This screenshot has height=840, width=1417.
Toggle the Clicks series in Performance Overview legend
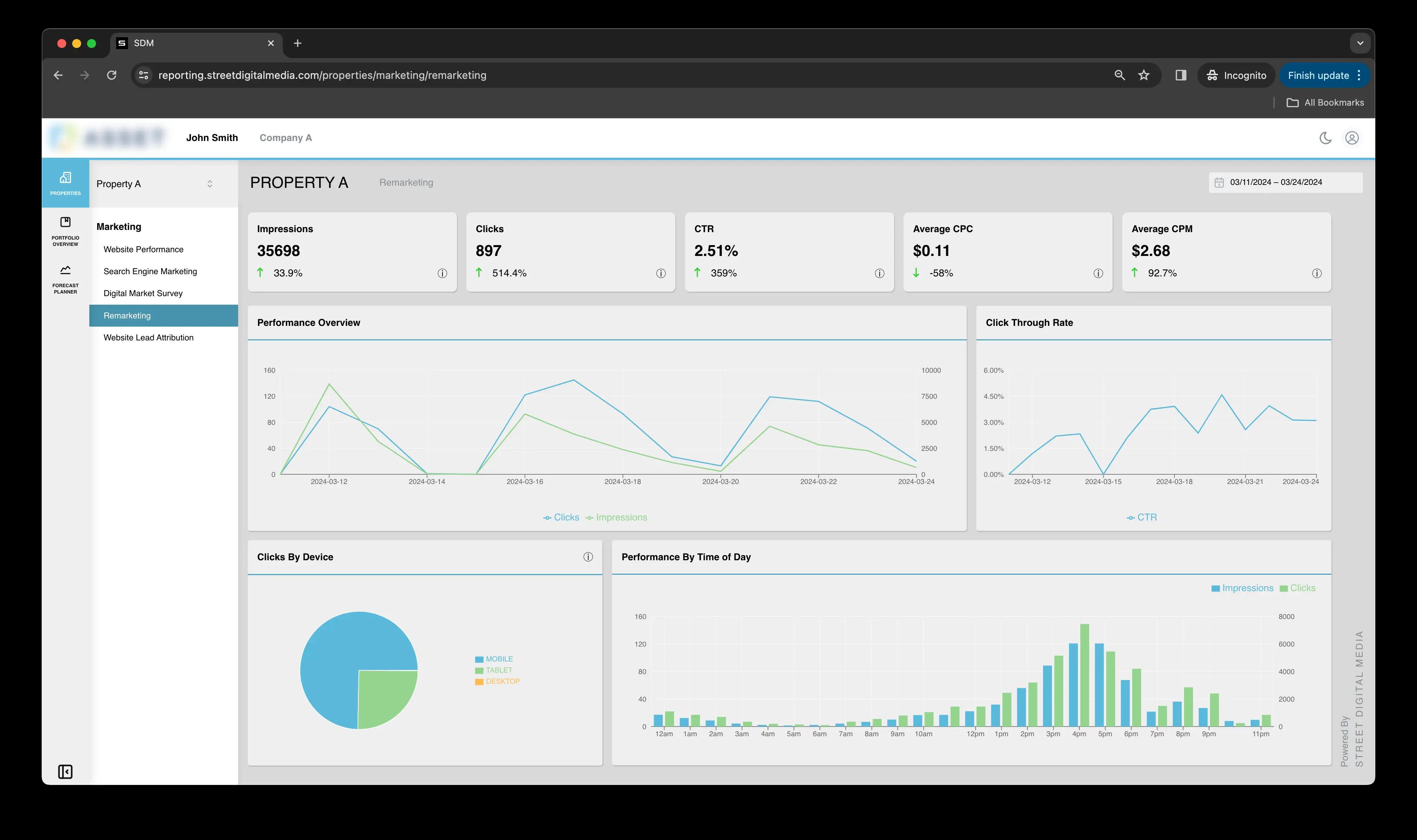pyautogui.click(x=561, y=517)
